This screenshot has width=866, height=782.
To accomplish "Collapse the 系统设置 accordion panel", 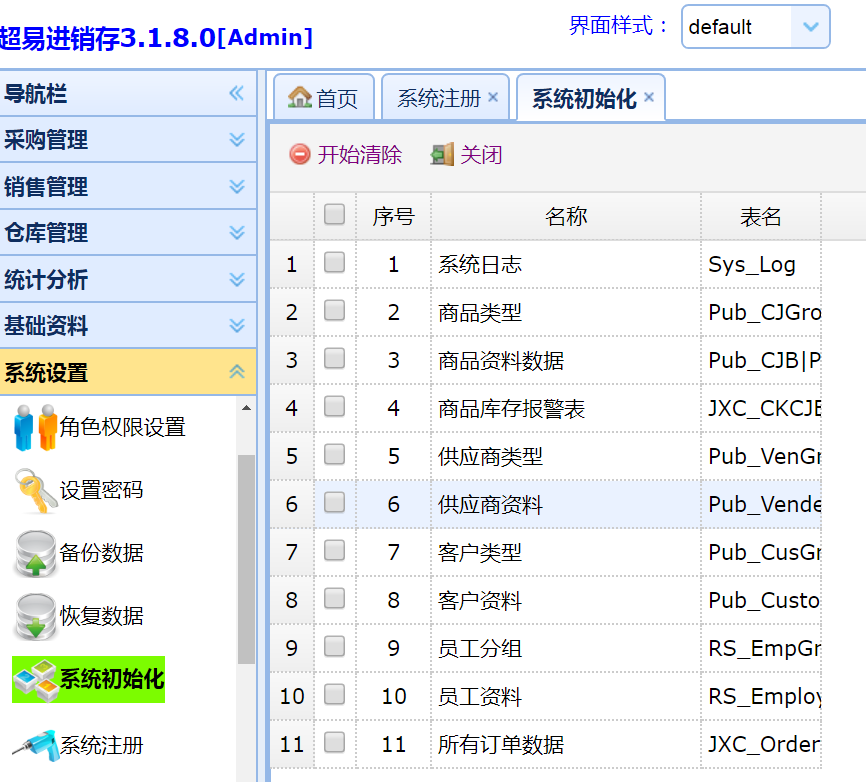I will tap(237, 373).
